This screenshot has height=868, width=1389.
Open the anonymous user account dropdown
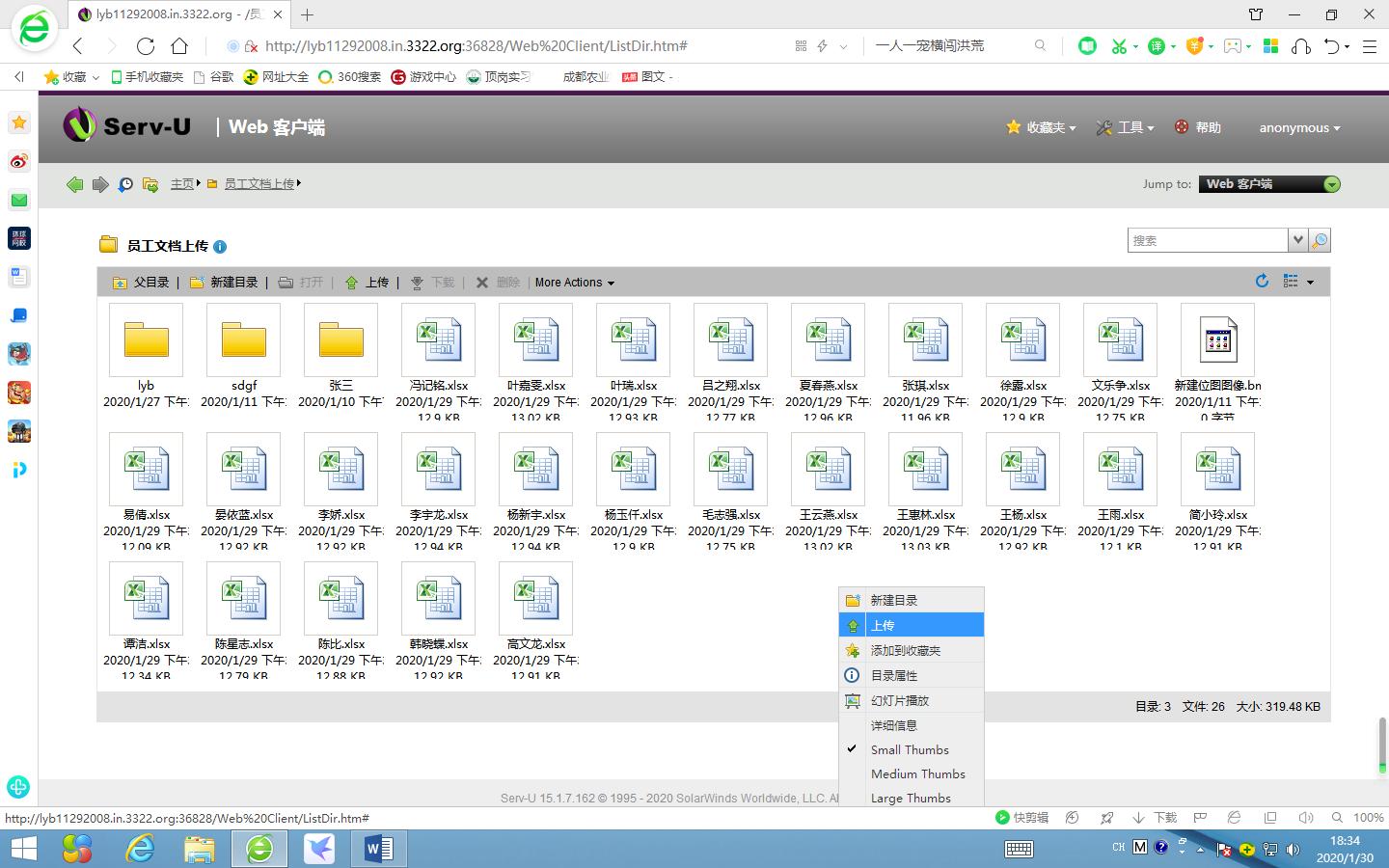point(1299,127)
